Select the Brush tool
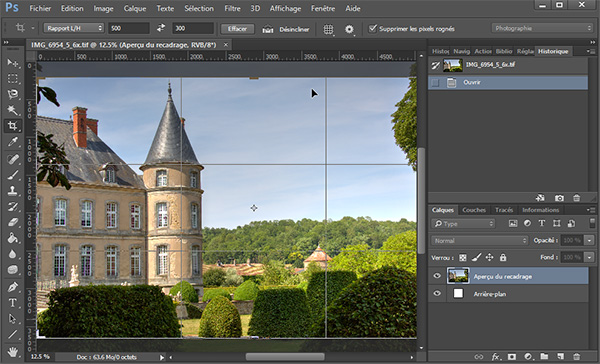600x364 pixels. coord(12,175)
